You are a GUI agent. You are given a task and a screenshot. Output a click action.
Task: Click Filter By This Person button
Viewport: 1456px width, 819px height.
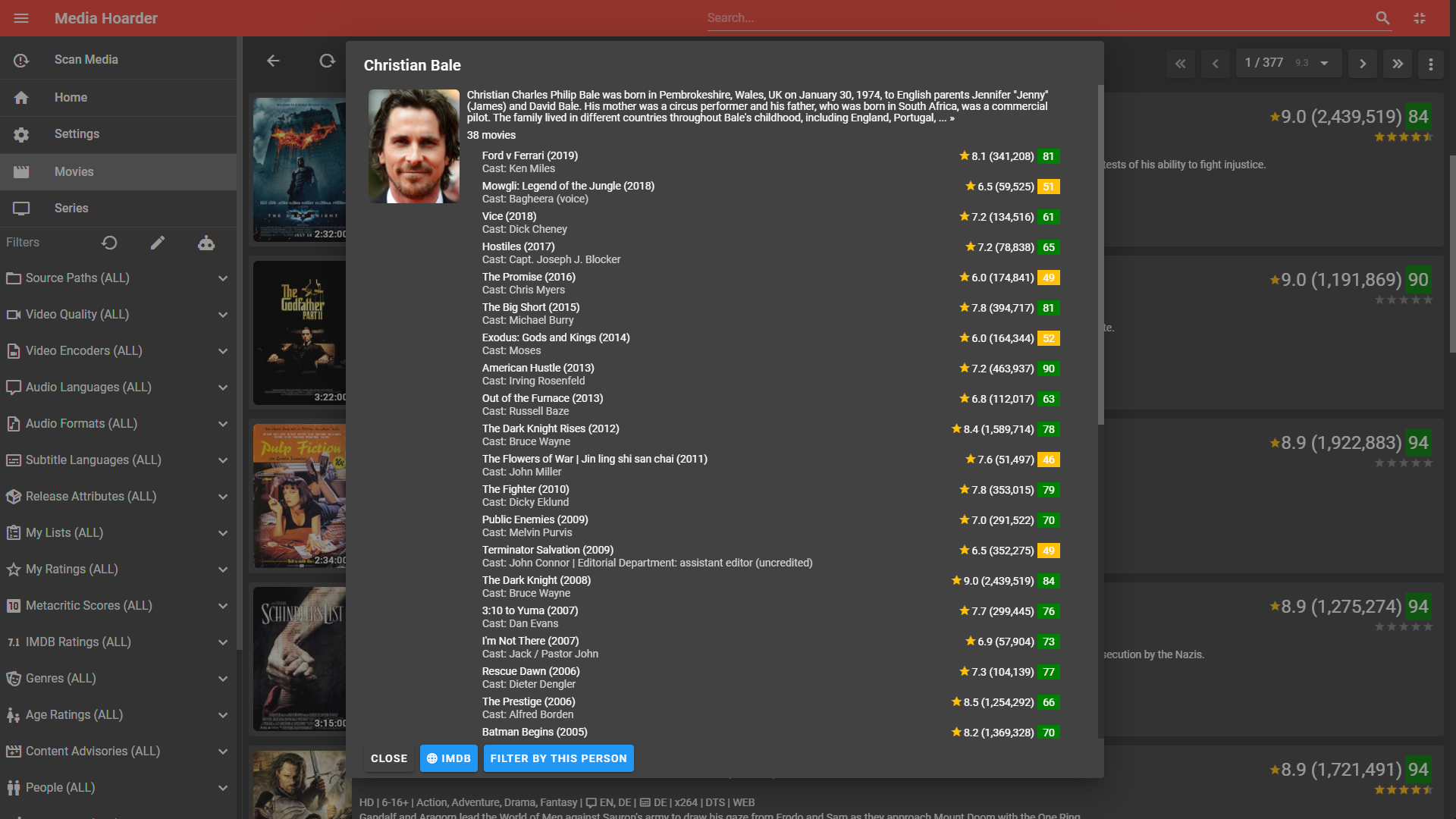[558, 758]
